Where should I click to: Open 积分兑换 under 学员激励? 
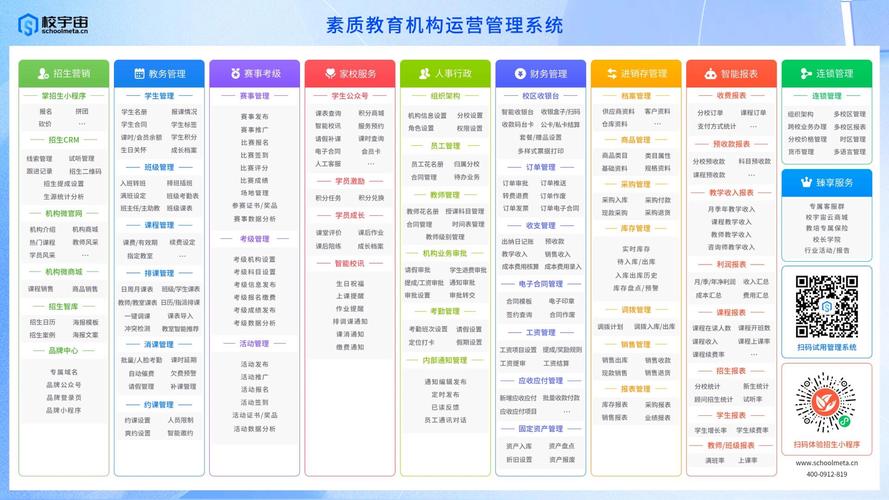pos(371,198)
